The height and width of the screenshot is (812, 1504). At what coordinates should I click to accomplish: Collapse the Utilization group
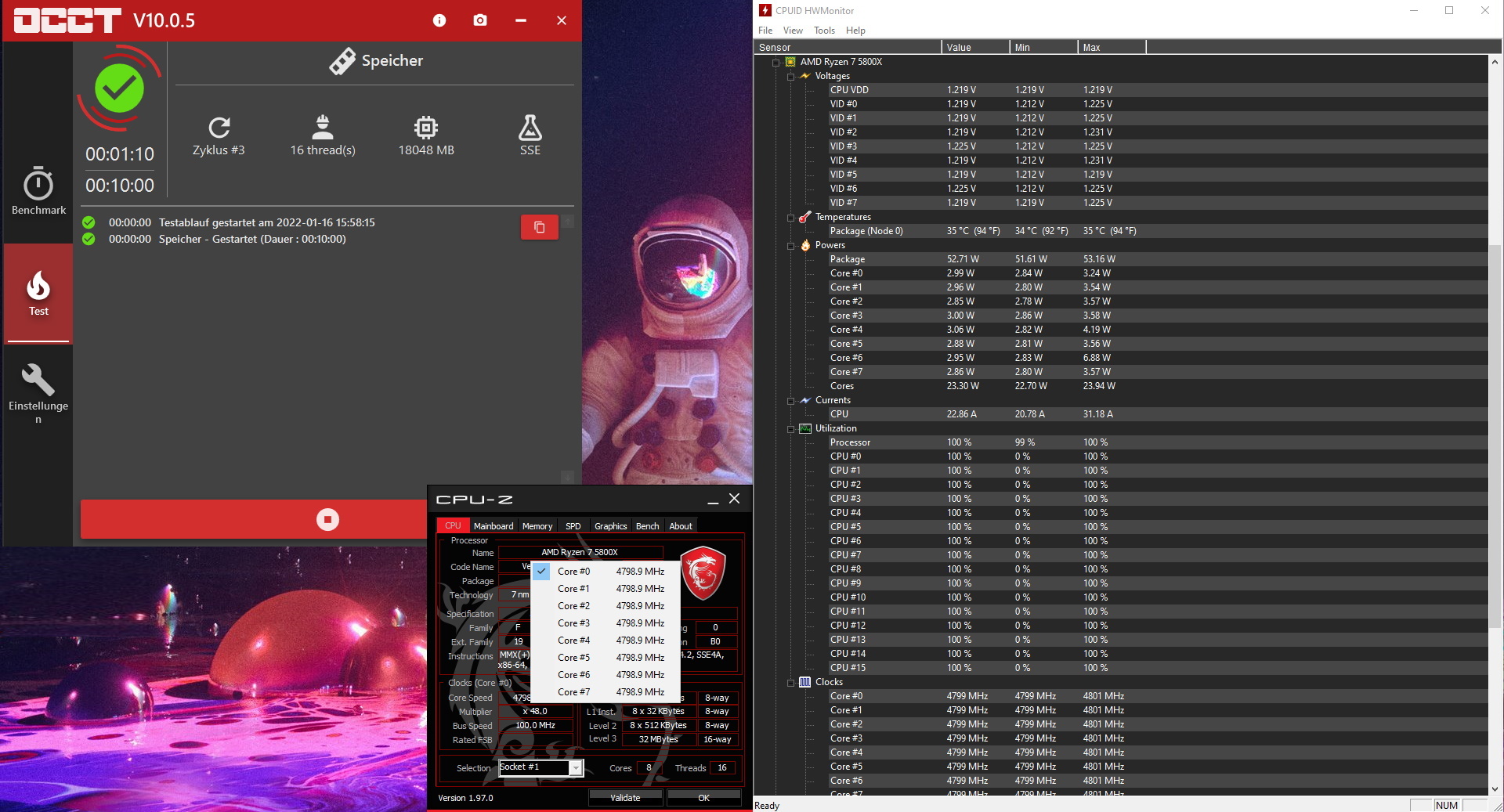(x=790, y=428)
